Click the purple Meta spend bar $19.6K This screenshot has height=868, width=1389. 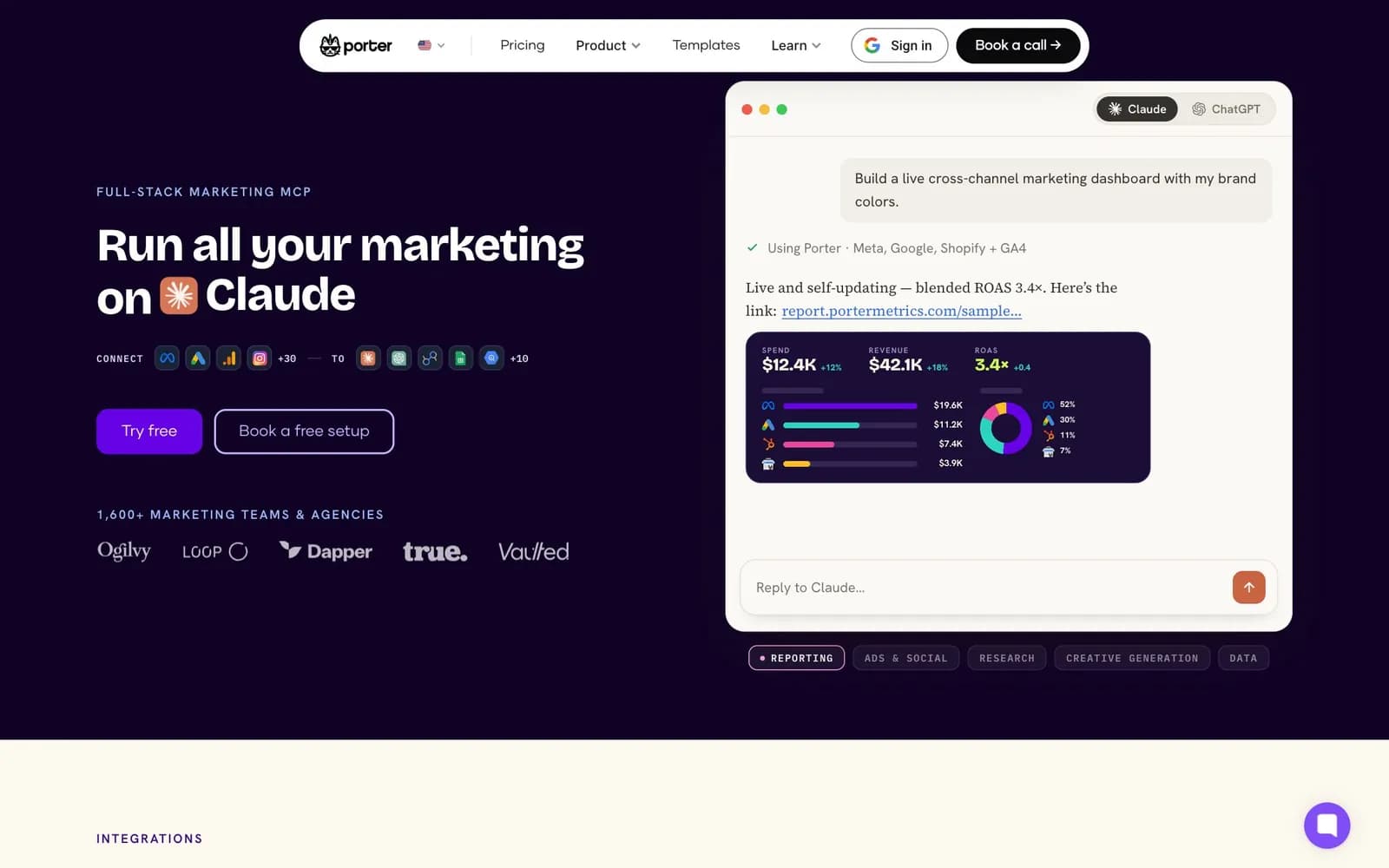click(x=850, y=405)
